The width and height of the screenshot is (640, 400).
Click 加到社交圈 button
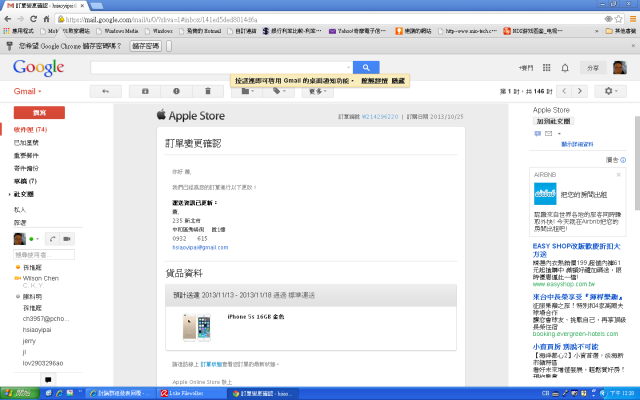[x=553, y=121]
